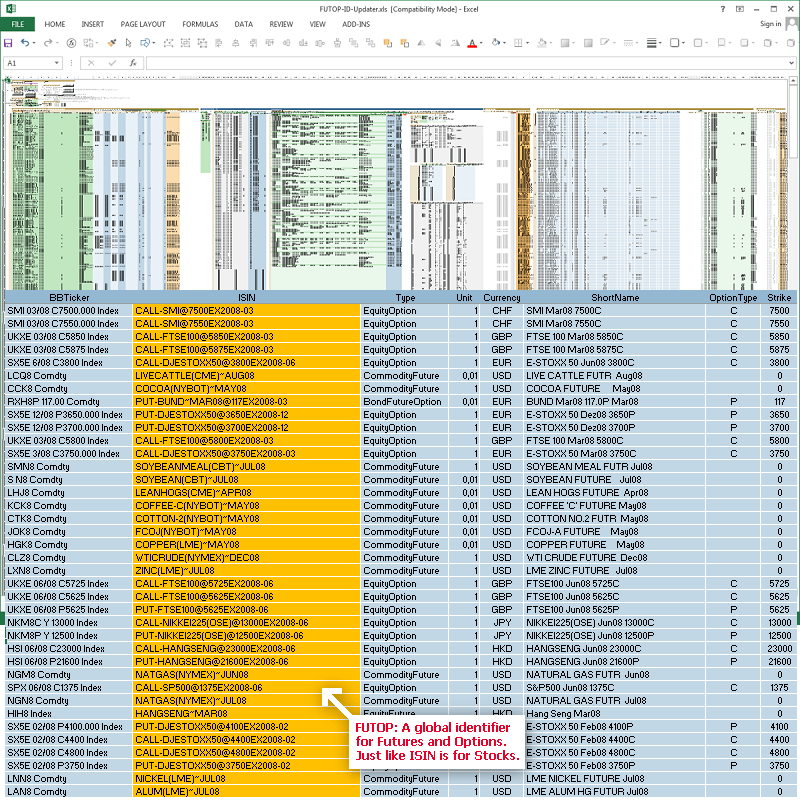Screen dimensions: 800x800
Task: Apply fill color with the paint bucket icon
Action: (x=494, y=42)
